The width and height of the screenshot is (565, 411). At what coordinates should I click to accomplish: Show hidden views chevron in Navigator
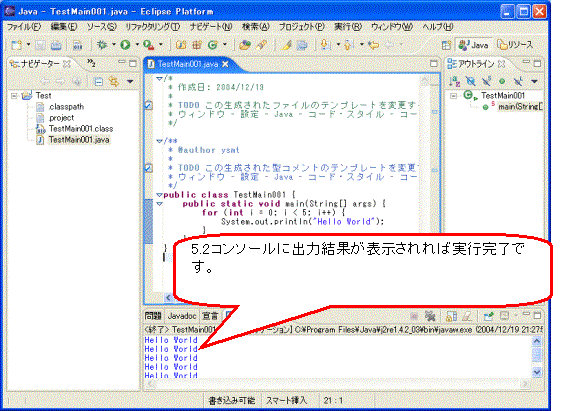tap(91, 63)
